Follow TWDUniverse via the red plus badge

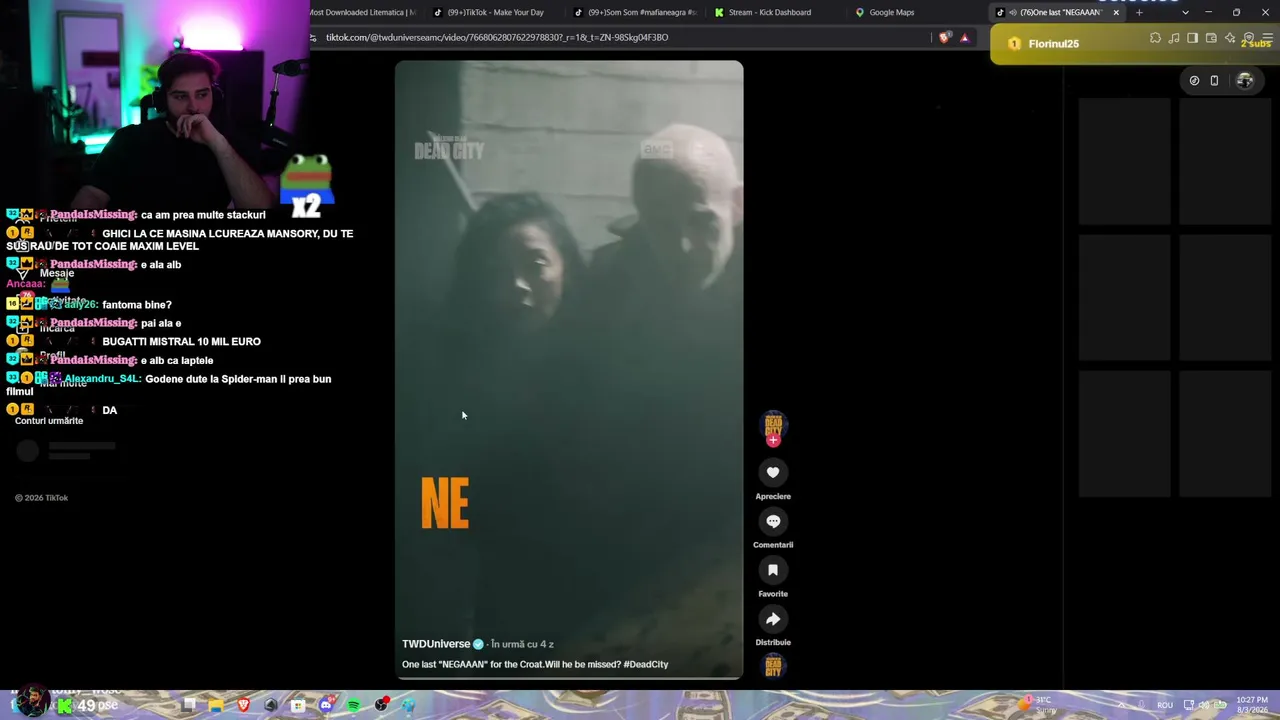point(773,440)
